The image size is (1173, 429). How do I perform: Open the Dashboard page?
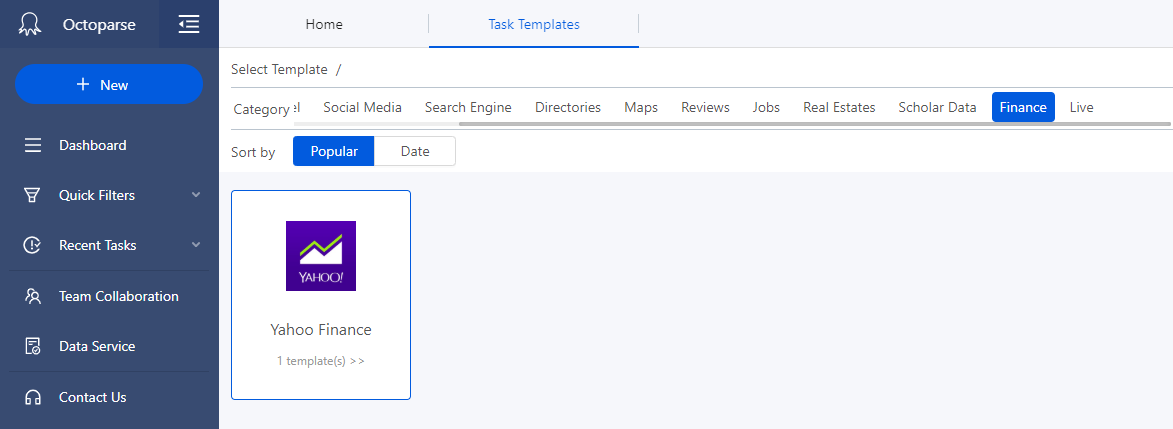click(x=93, y=145)
